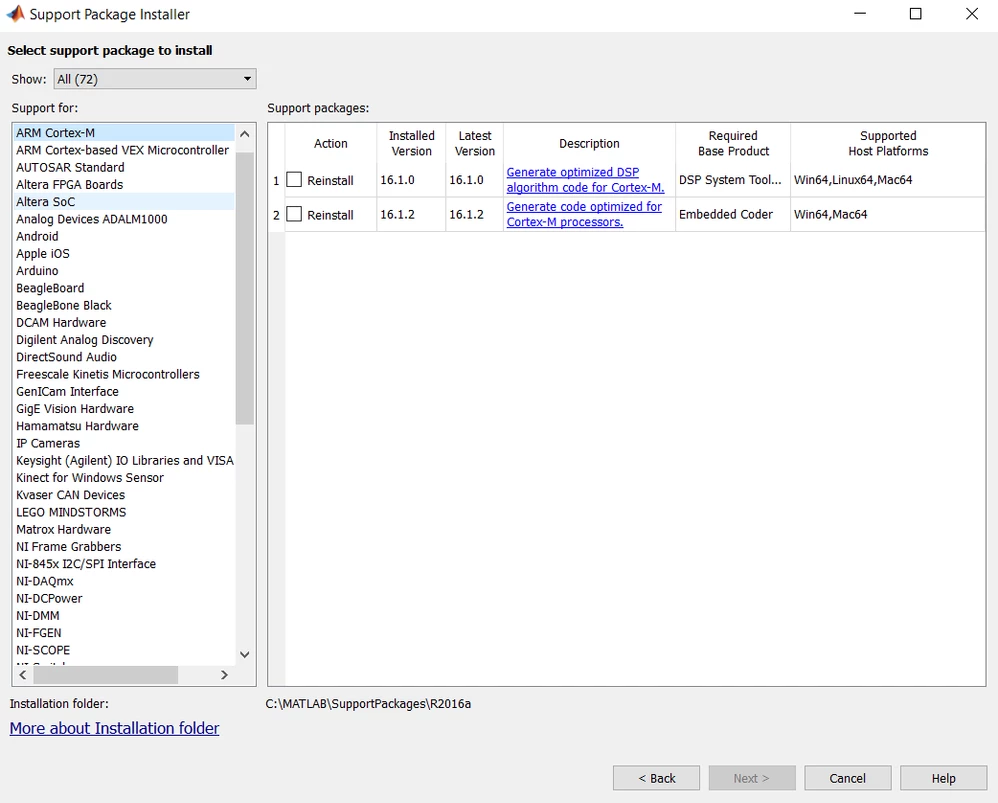Click the horizontal scrollbar thumb under the support list
998x803 pixels.
click(x=105, y=674)
